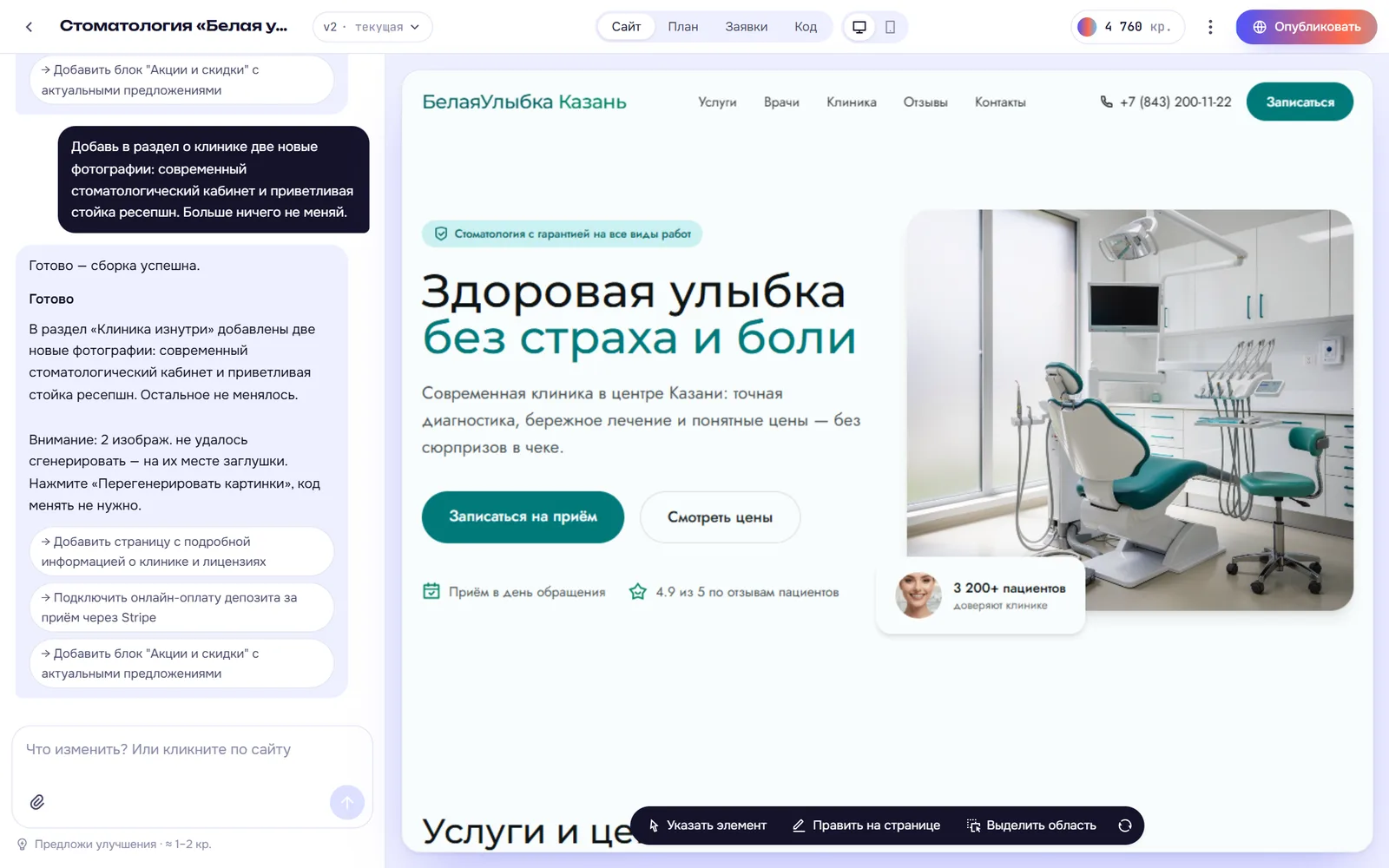Choose lower Акции и скидки block suggestion
Viewport: 1389px width, 868px height.
[x=182, y=663]
